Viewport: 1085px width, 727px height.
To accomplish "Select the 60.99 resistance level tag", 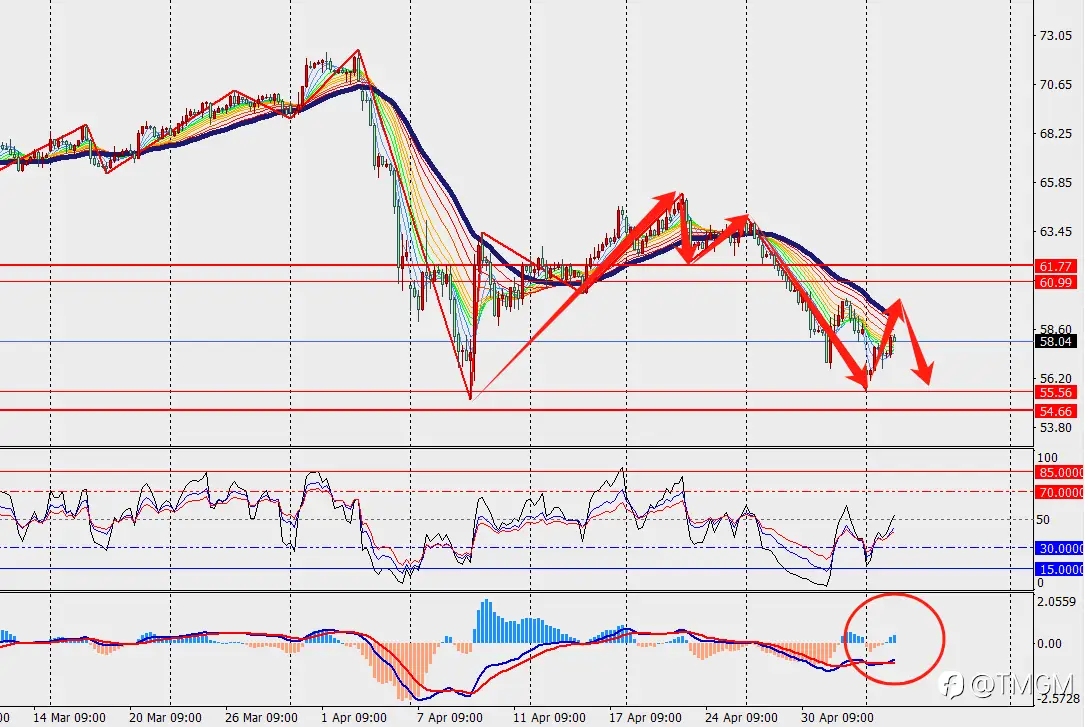I will [x=1055, y=282].
